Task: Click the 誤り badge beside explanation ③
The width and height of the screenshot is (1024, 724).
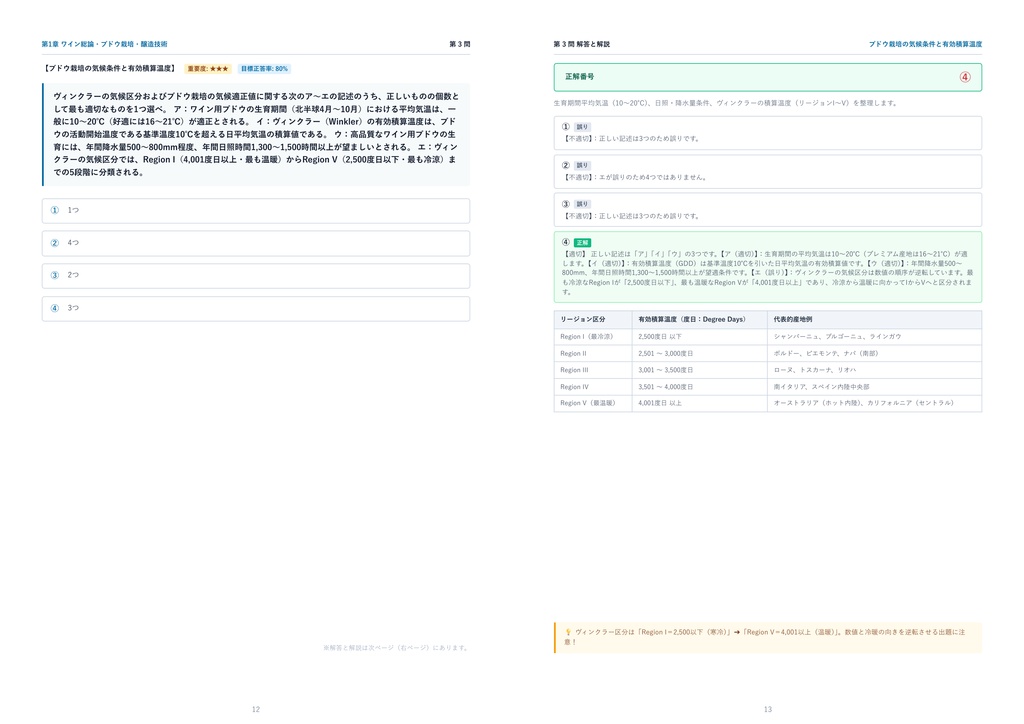Action: coord(582,204)
